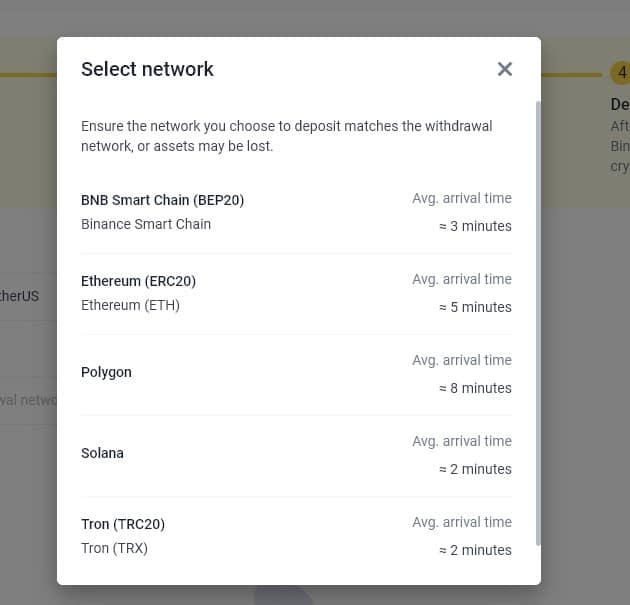Click the Binance Smart Chain subtitle
Screen dimensions: 630x605
point(146,224)
